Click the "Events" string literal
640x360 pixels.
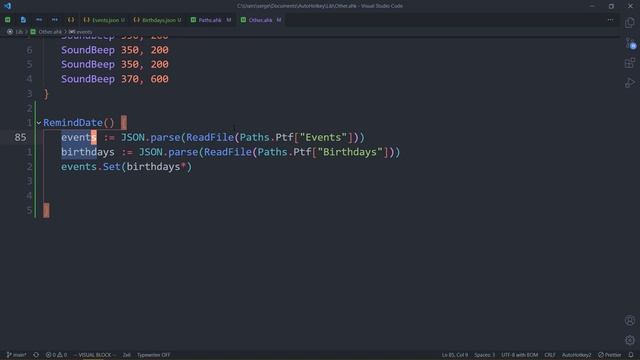pos(323,137)
